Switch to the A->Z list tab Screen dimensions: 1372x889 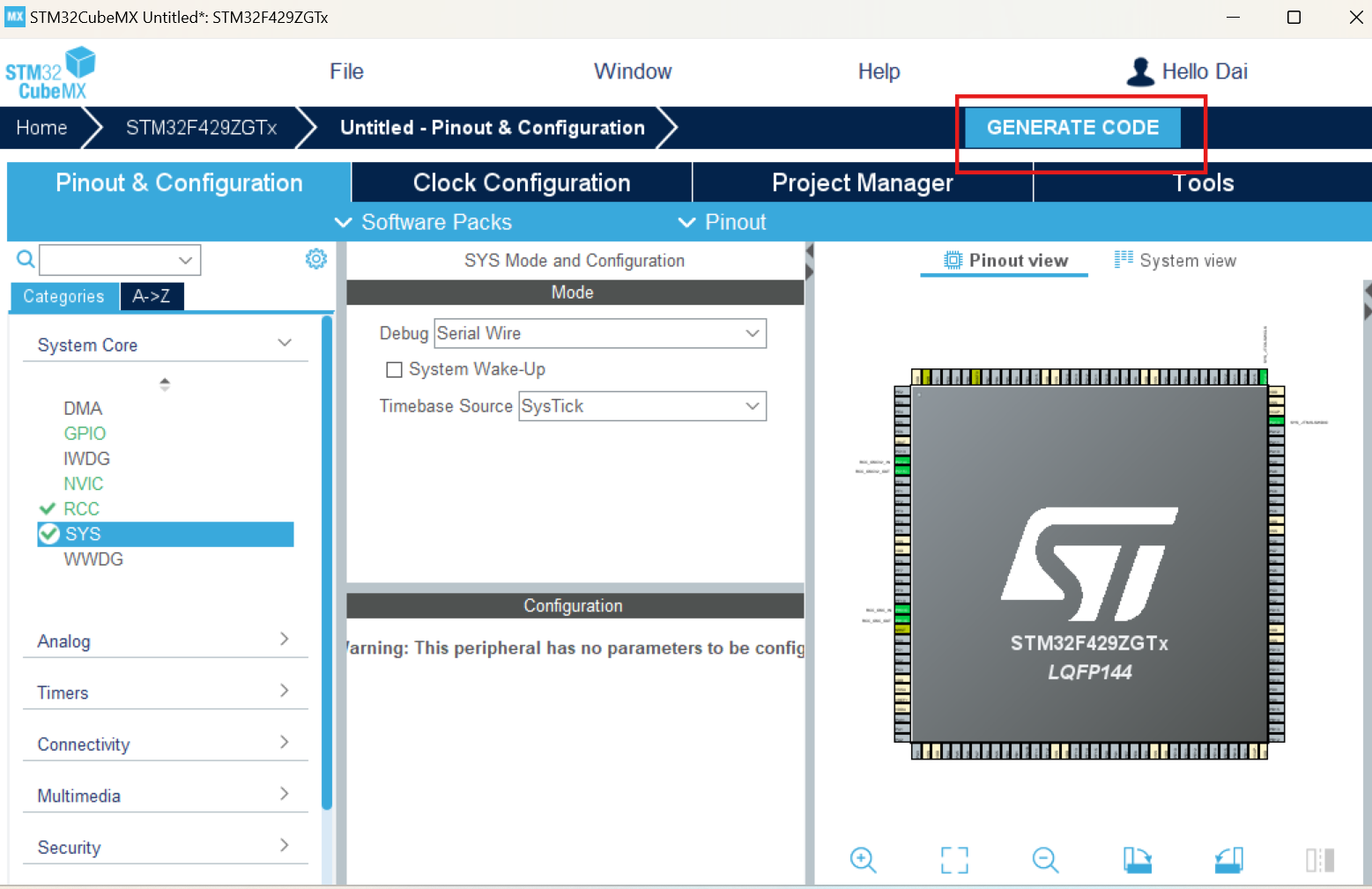tap(152, 296)
